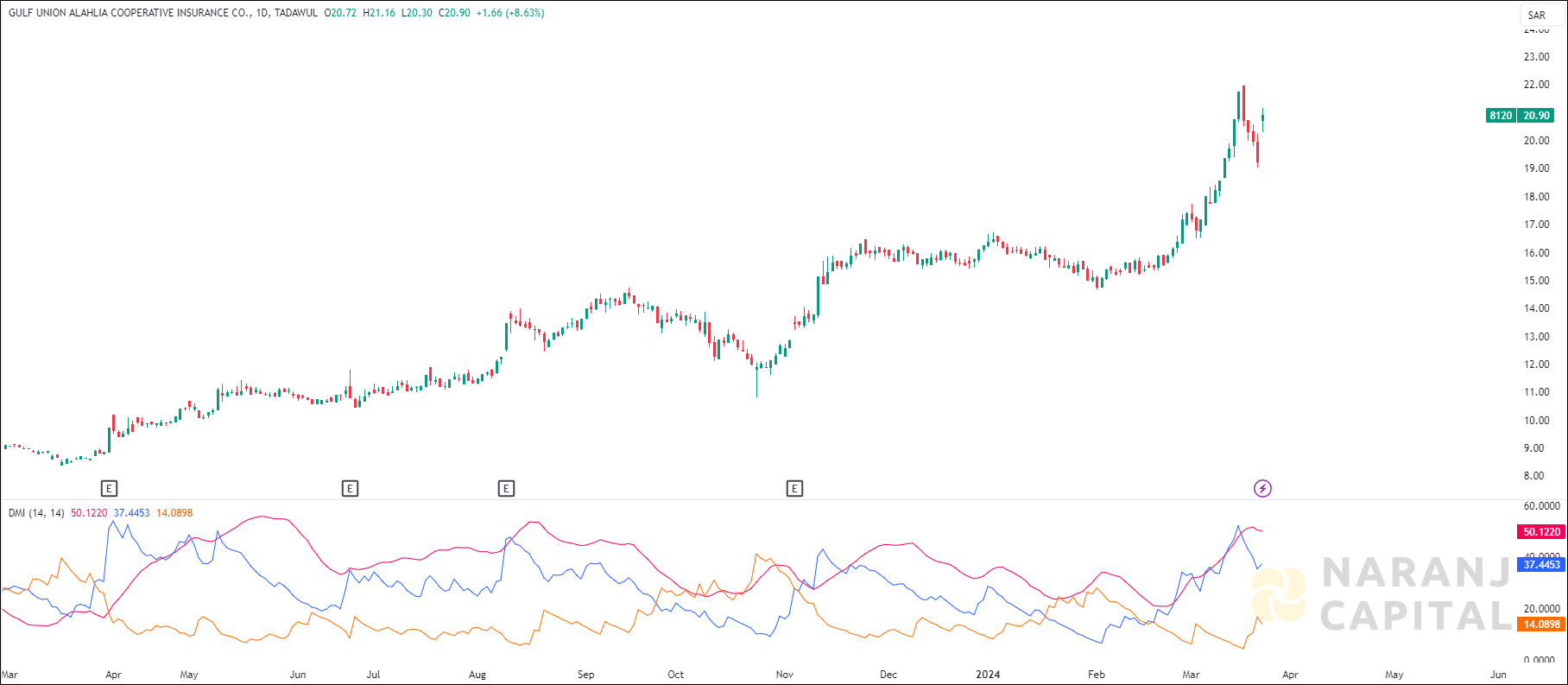Click the 20.0000 DMI axis label

[x=1541, y=609]
